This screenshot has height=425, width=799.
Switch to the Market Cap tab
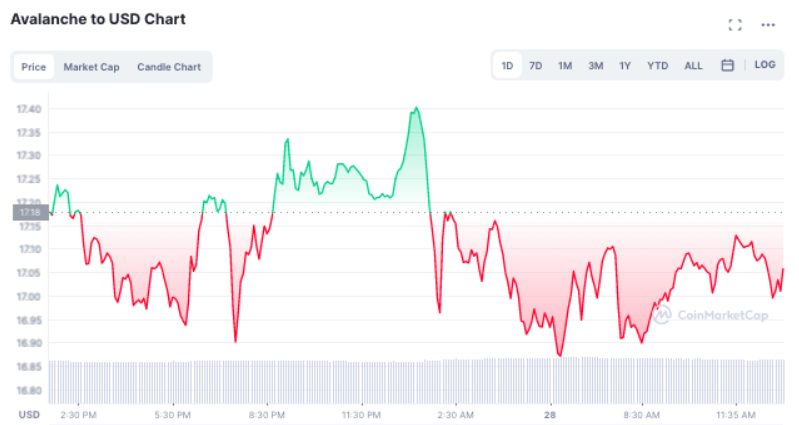(91, 67)
